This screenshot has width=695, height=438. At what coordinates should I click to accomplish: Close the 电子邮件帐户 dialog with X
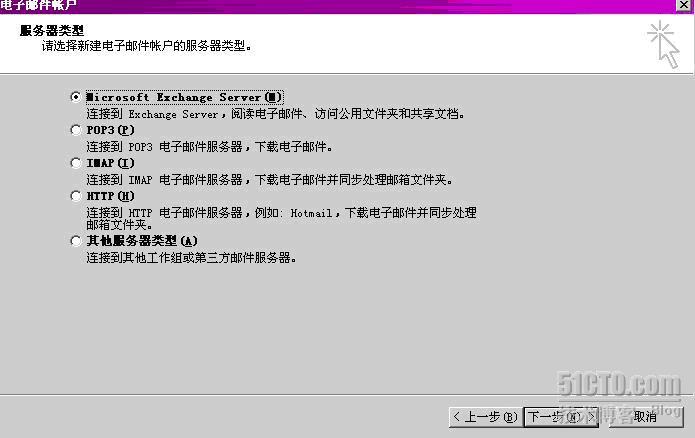coord(684,5)
